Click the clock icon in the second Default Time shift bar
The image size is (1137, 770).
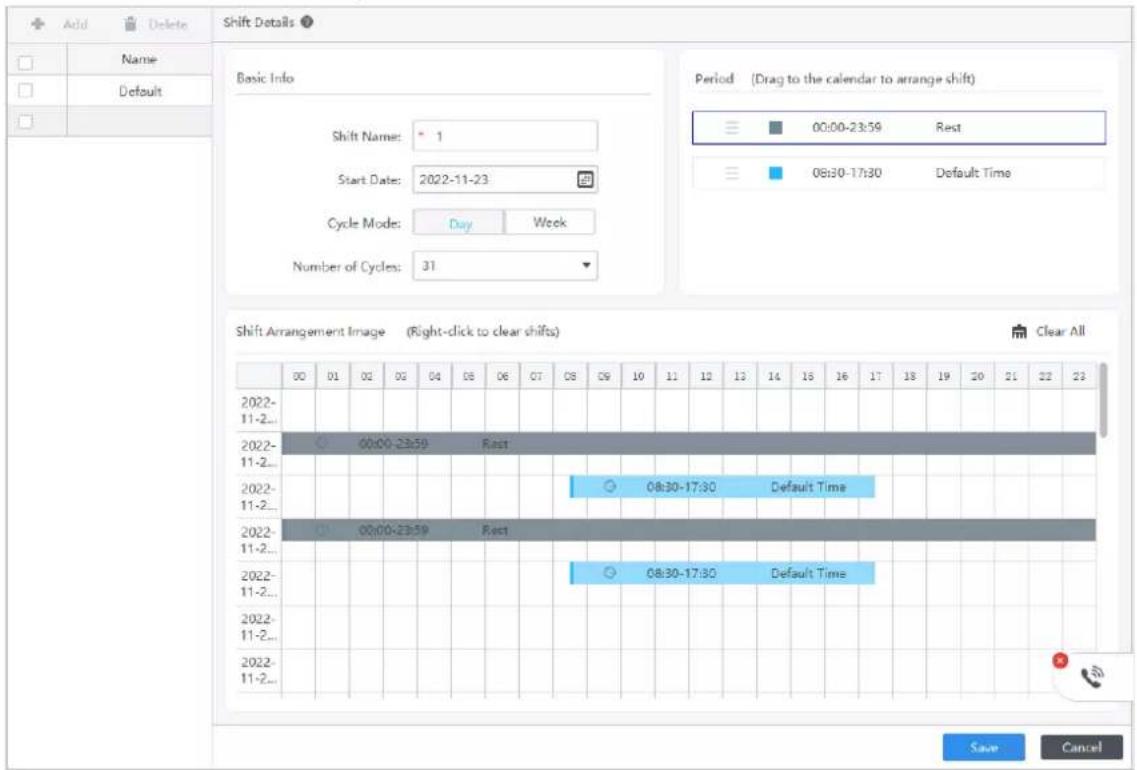(x=610, y=573)
